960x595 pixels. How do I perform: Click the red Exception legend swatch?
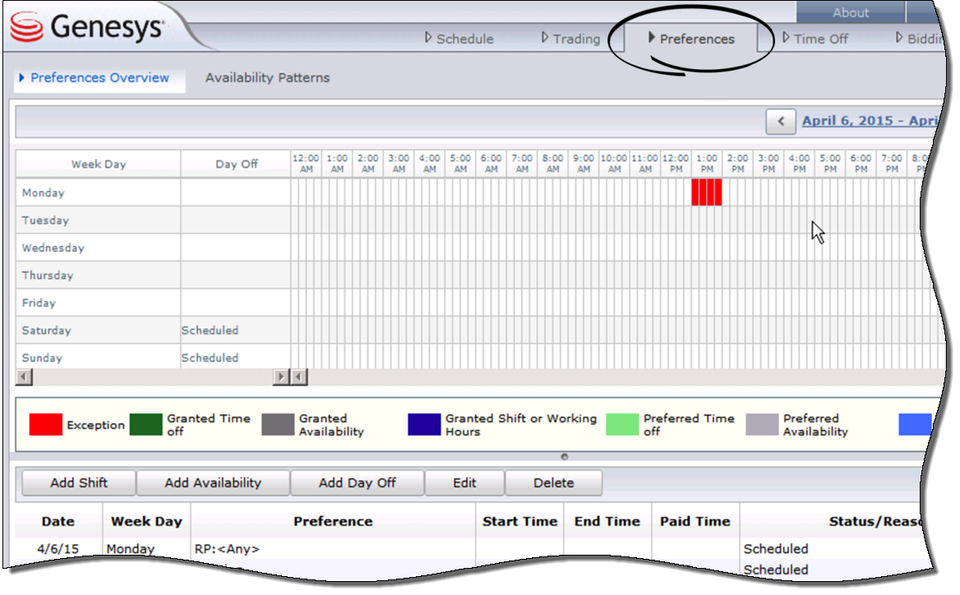click(45, 424)
